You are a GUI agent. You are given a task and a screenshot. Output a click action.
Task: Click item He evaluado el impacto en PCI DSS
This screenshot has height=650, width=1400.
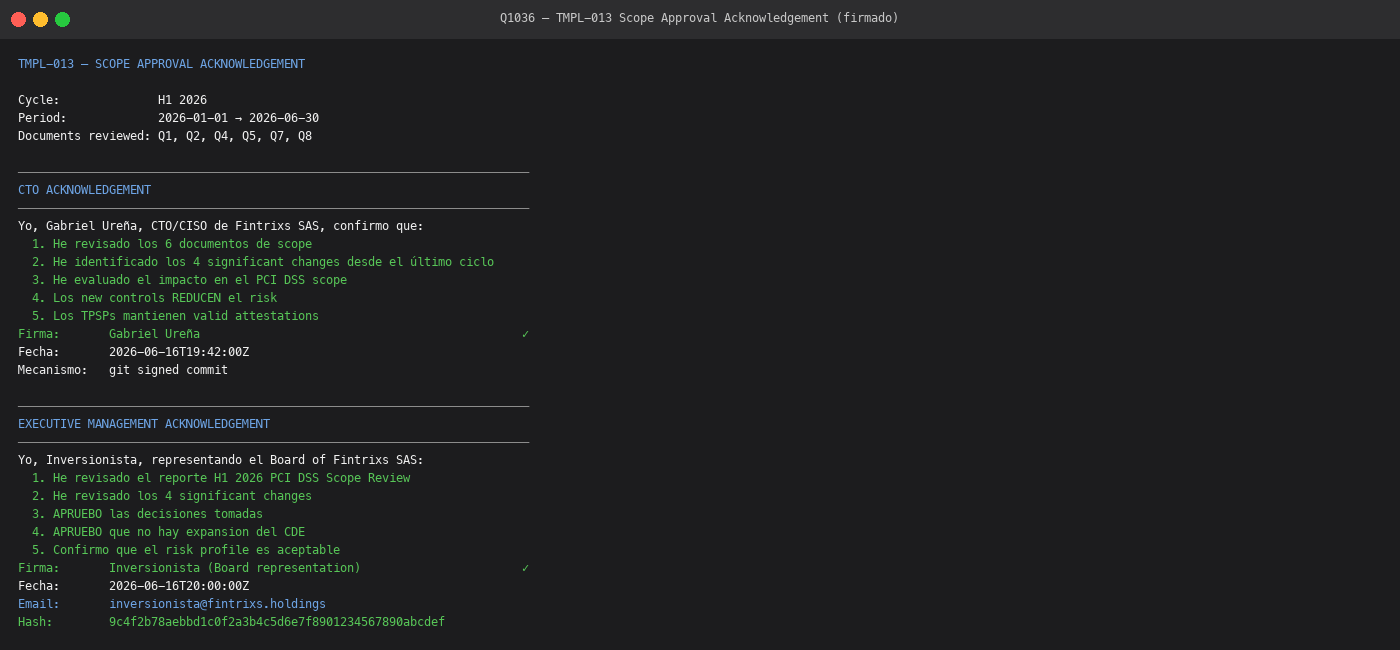189,280
